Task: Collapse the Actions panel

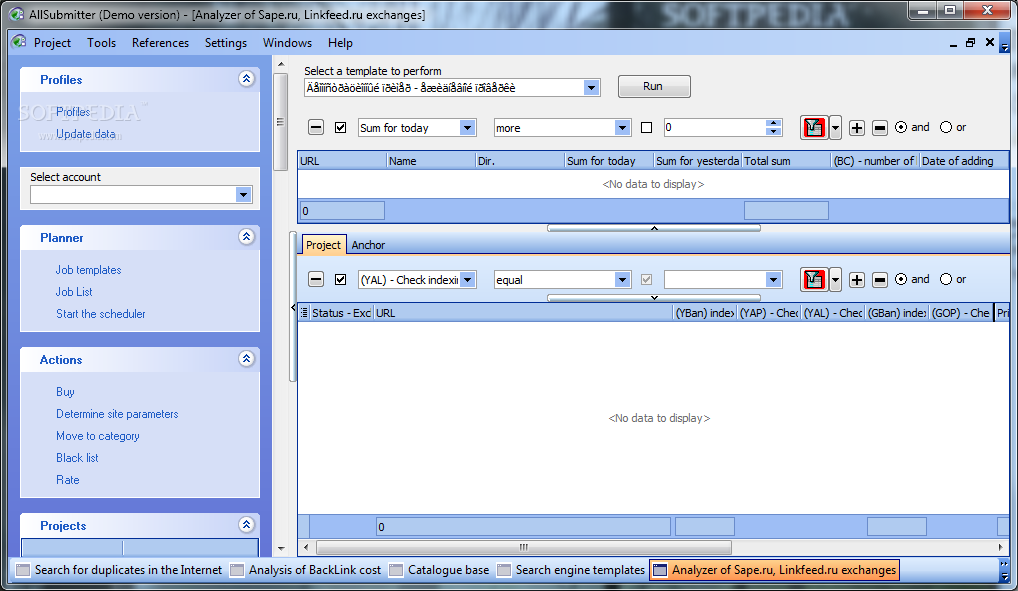Action: click(246, 358)
